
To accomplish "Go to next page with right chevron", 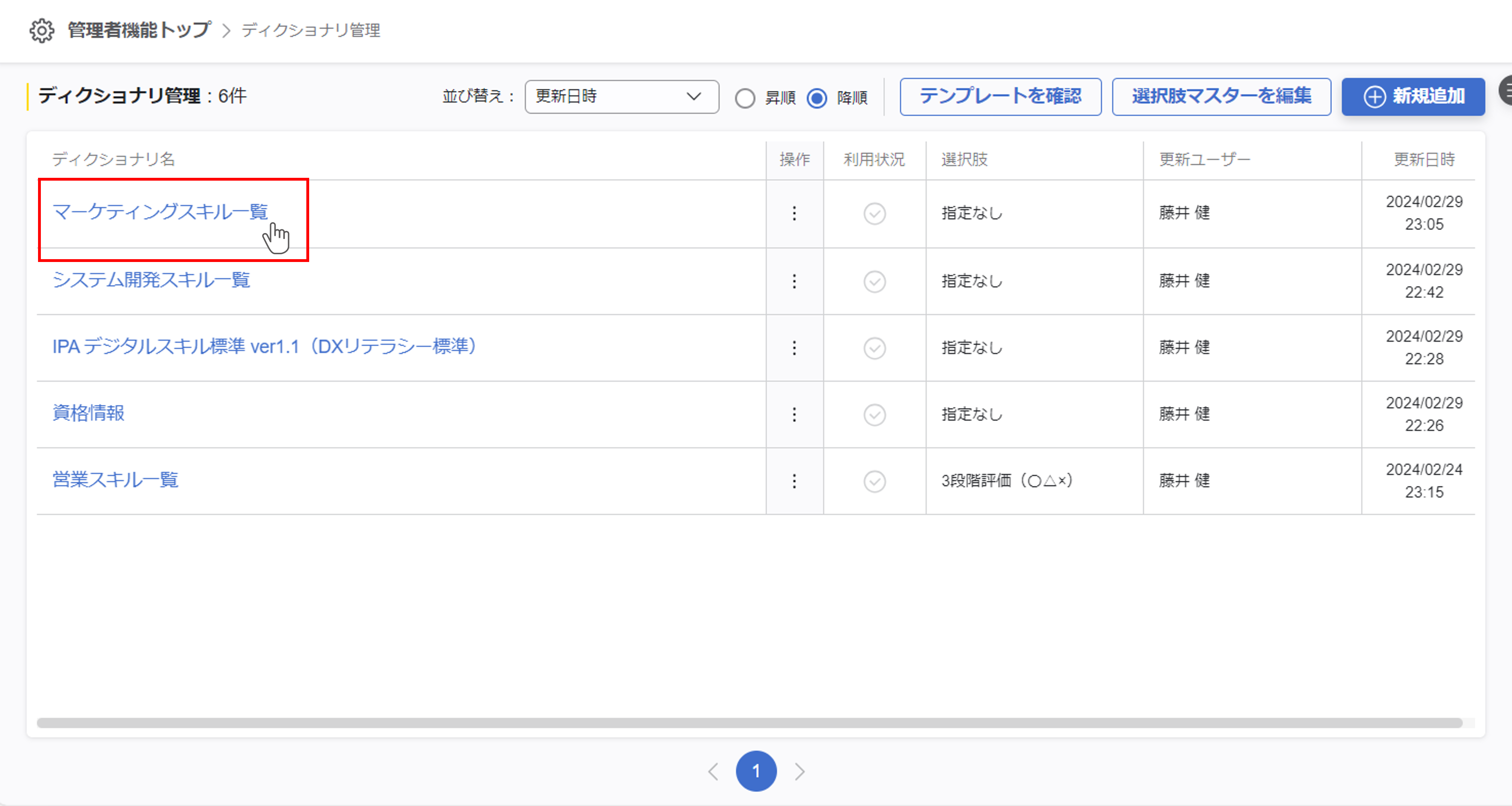I will [x=799, y=771].
